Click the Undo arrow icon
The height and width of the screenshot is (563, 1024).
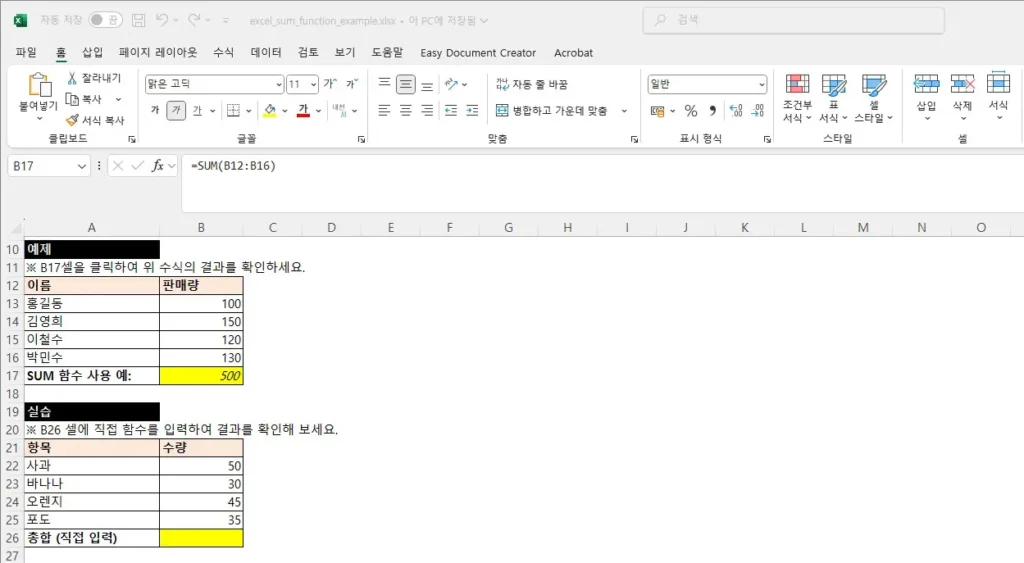(162, 20)
